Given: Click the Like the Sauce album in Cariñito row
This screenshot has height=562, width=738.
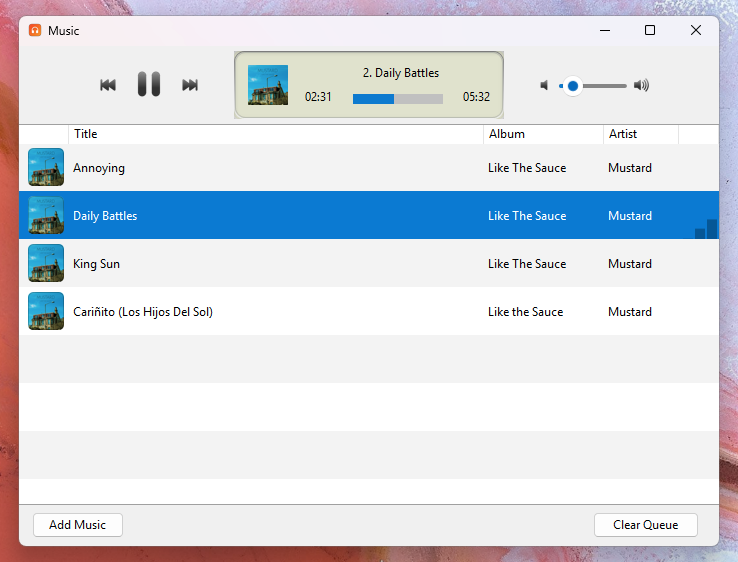Looking at the screenshot, I should click(526, 312).
